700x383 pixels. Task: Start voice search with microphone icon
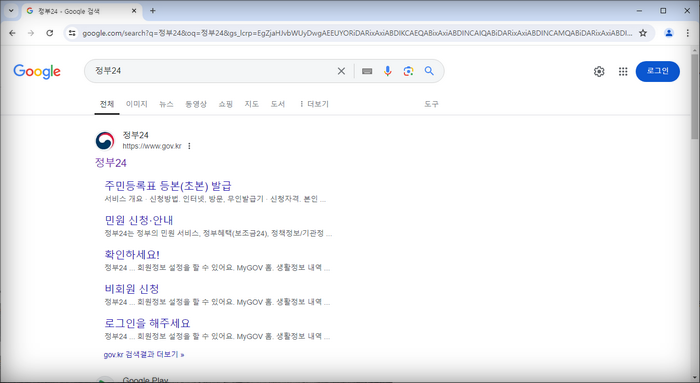pyautogui.click(x=388, y=71)
